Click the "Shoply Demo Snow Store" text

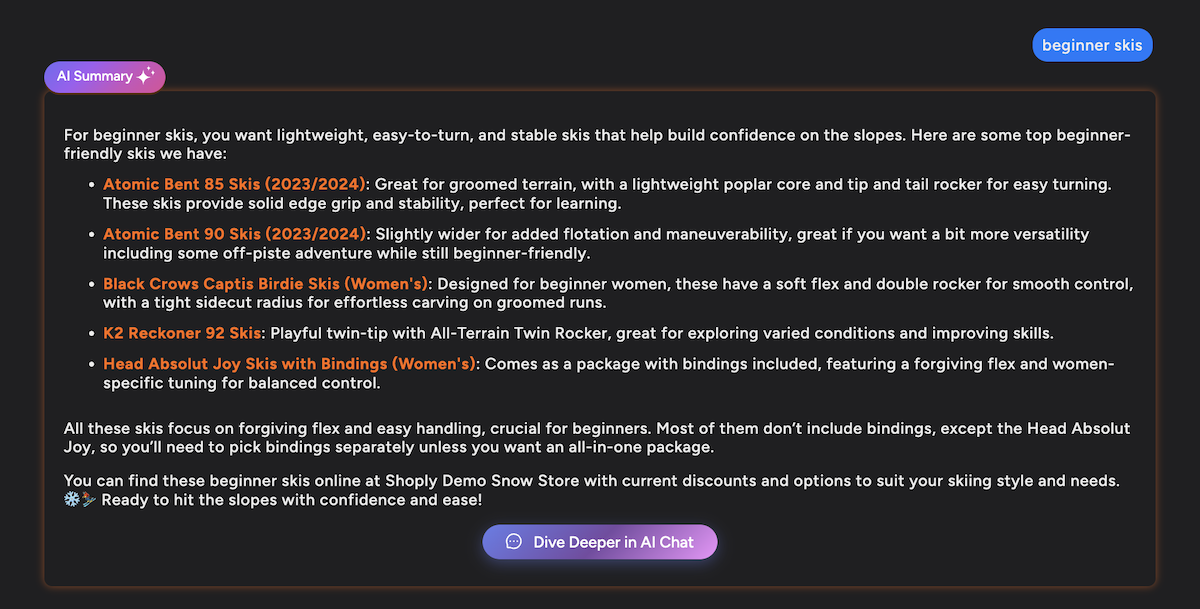point(489,480)
